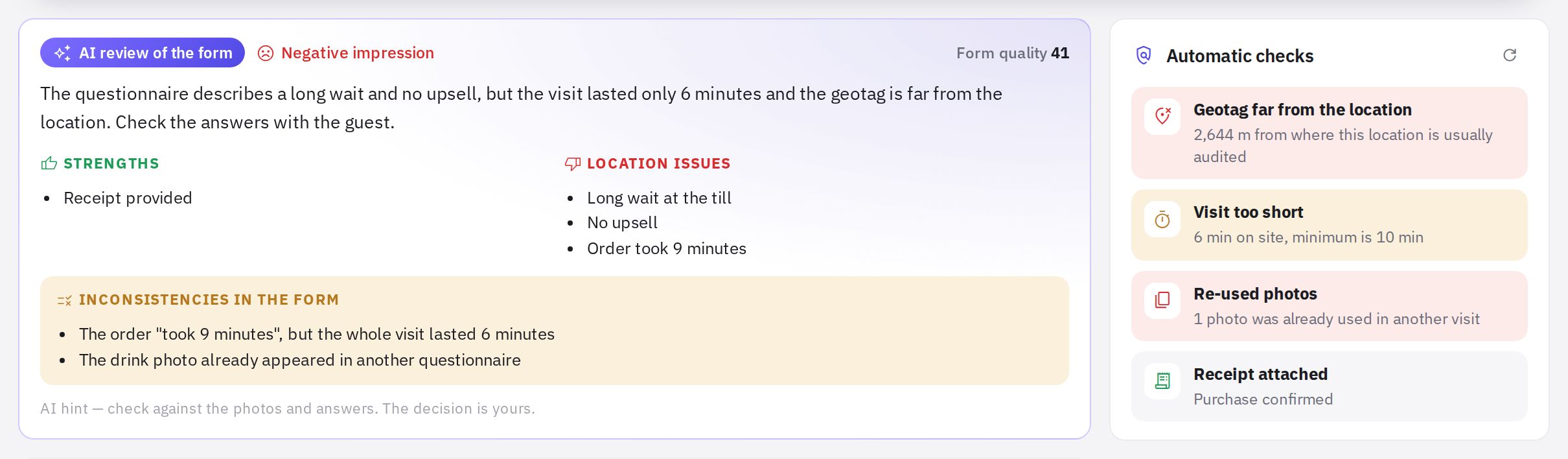This screenshot has height=459, width=1568.
Task: Open the Geotag far from the location card
Action: (1330, 133)
